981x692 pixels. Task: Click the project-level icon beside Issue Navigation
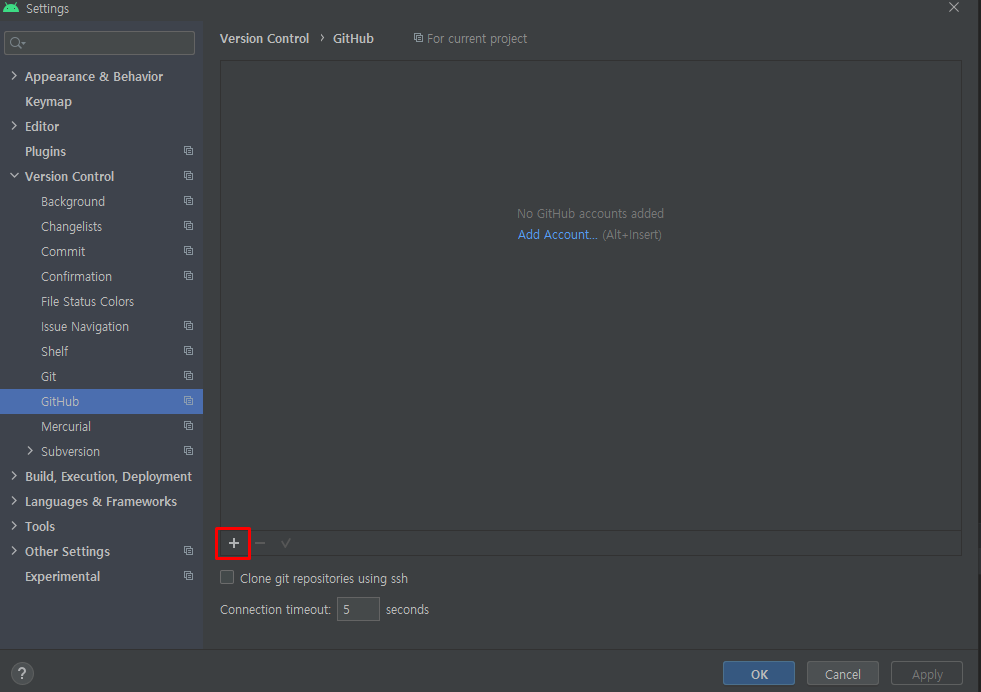[188, 326]
